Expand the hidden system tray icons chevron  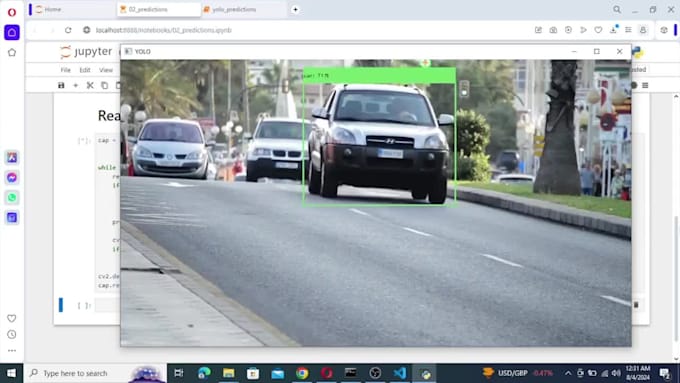[568, 373]
